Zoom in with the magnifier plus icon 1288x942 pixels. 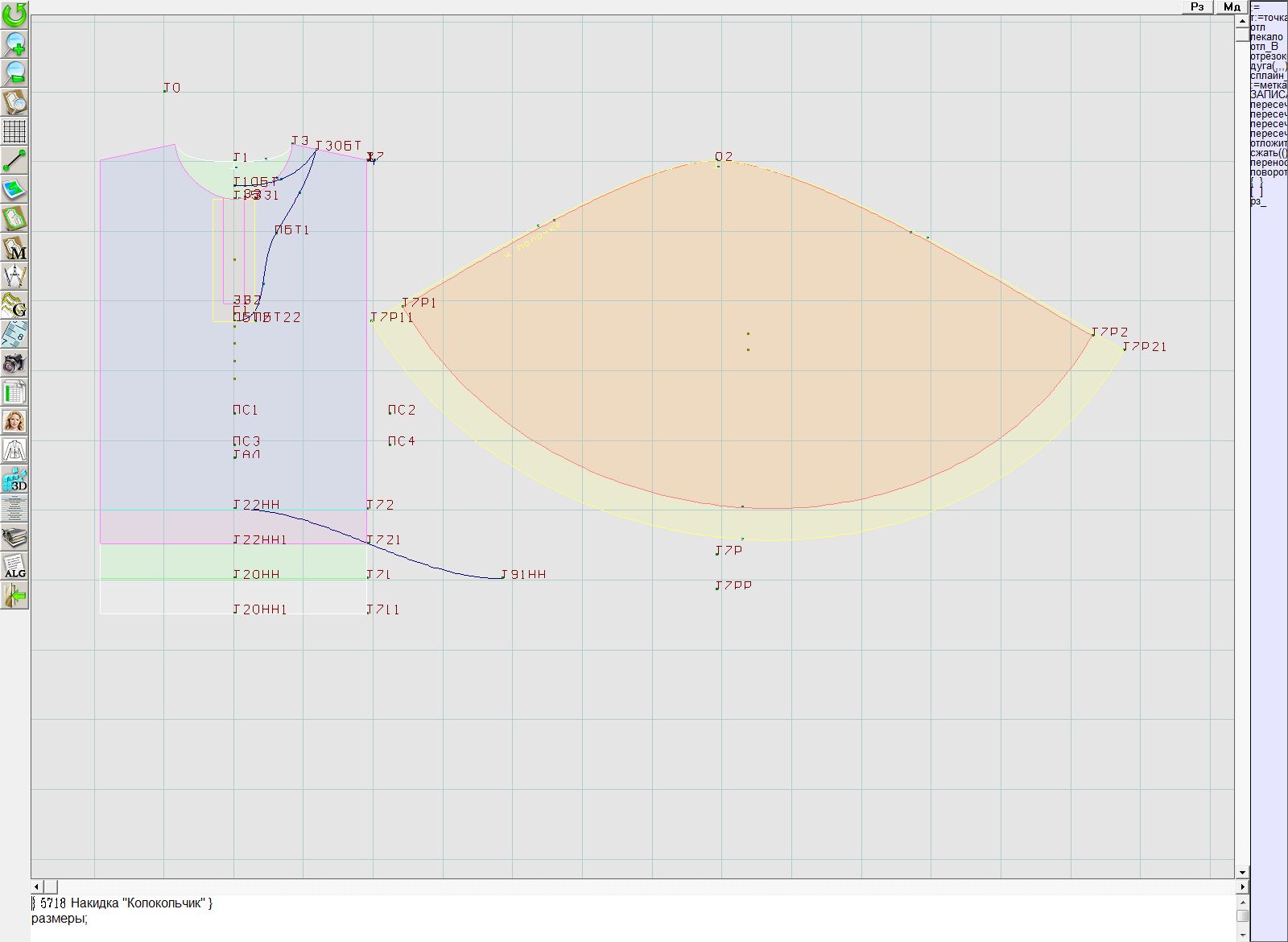point(14,43)
